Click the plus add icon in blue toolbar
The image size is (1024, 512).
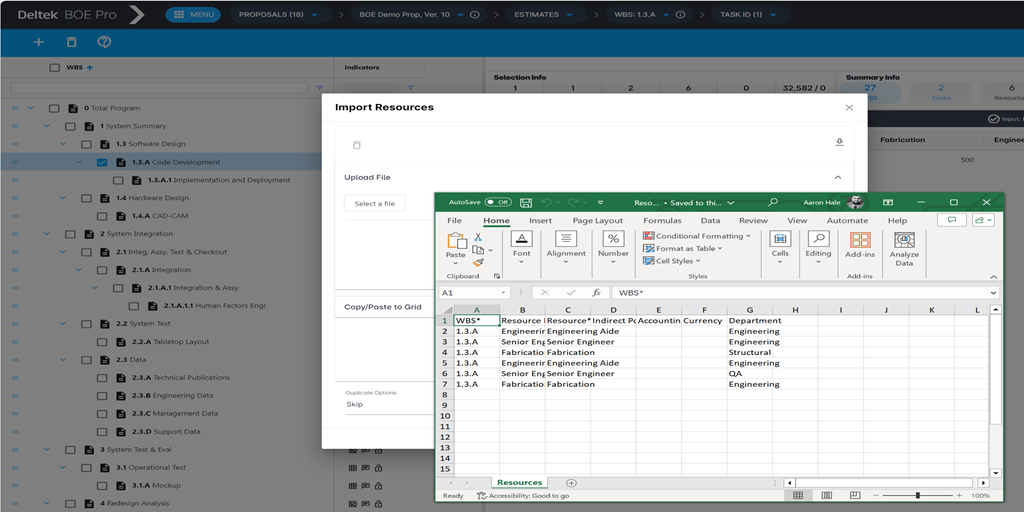coord(39,42)
